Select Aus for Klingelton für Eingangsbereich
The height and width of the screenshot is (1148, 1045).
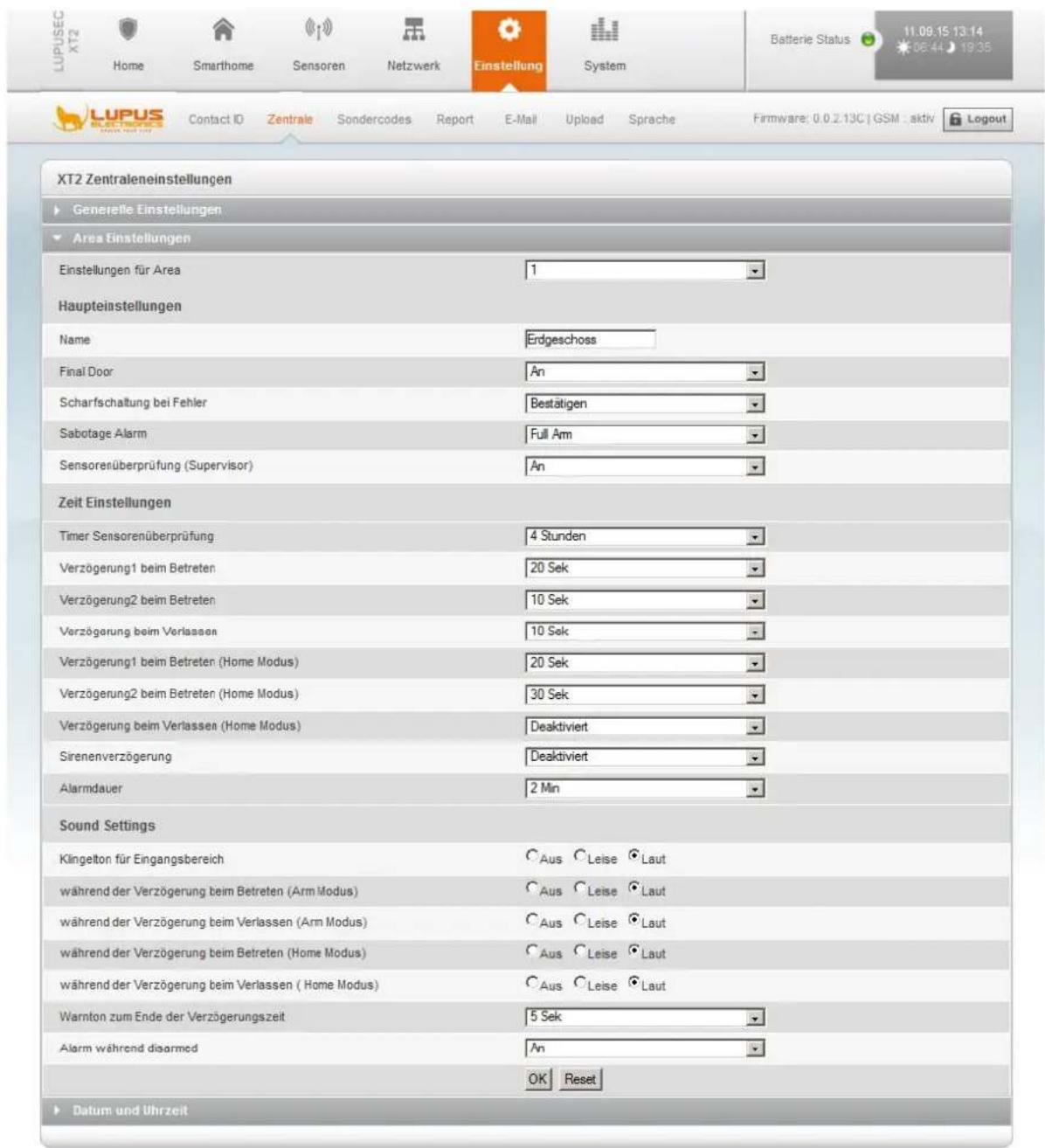(x=531, y=856)
